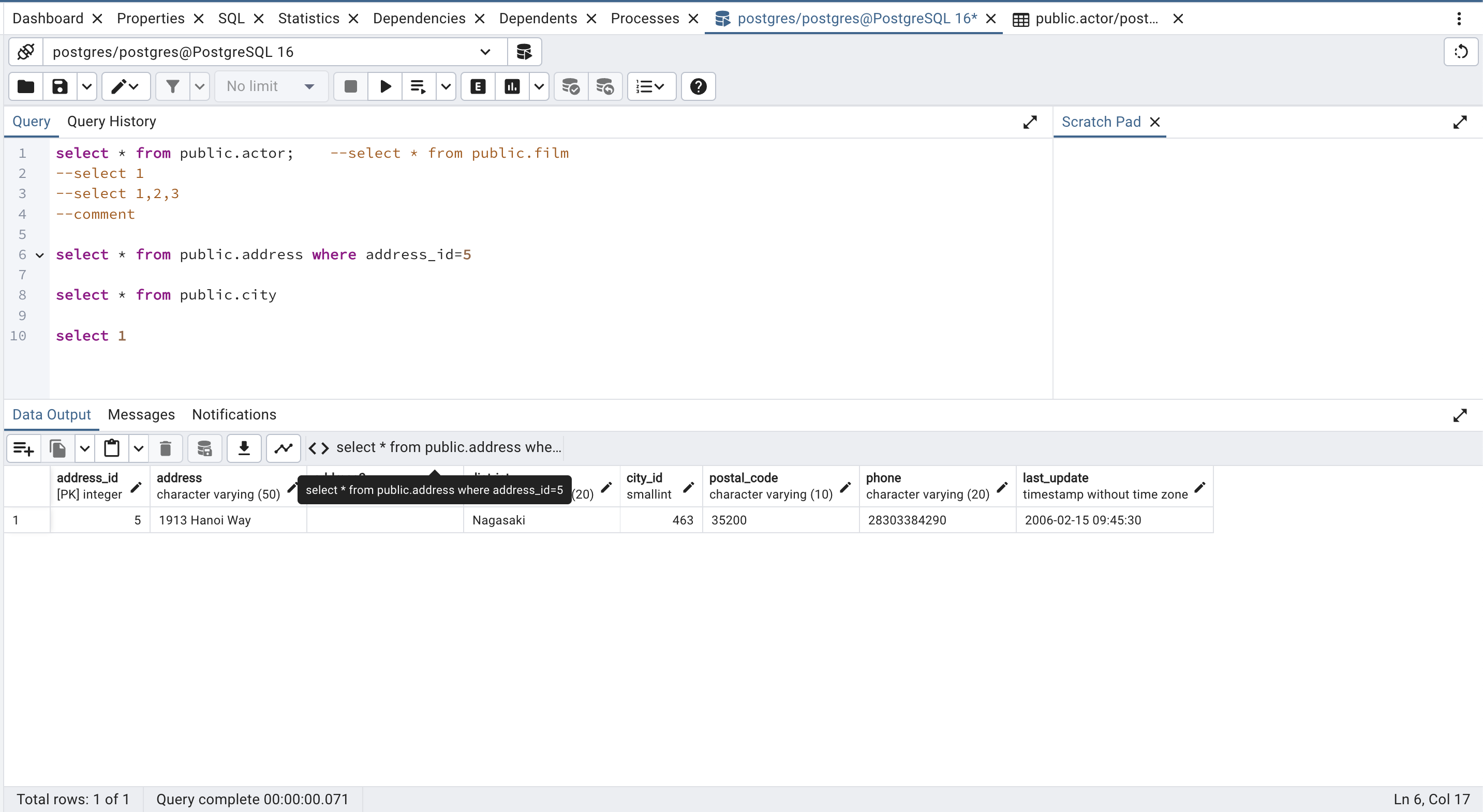Collapse the code fold on line 6
Screen dimensions: 1483x812
pyautogui.click(x=40, y=255)
